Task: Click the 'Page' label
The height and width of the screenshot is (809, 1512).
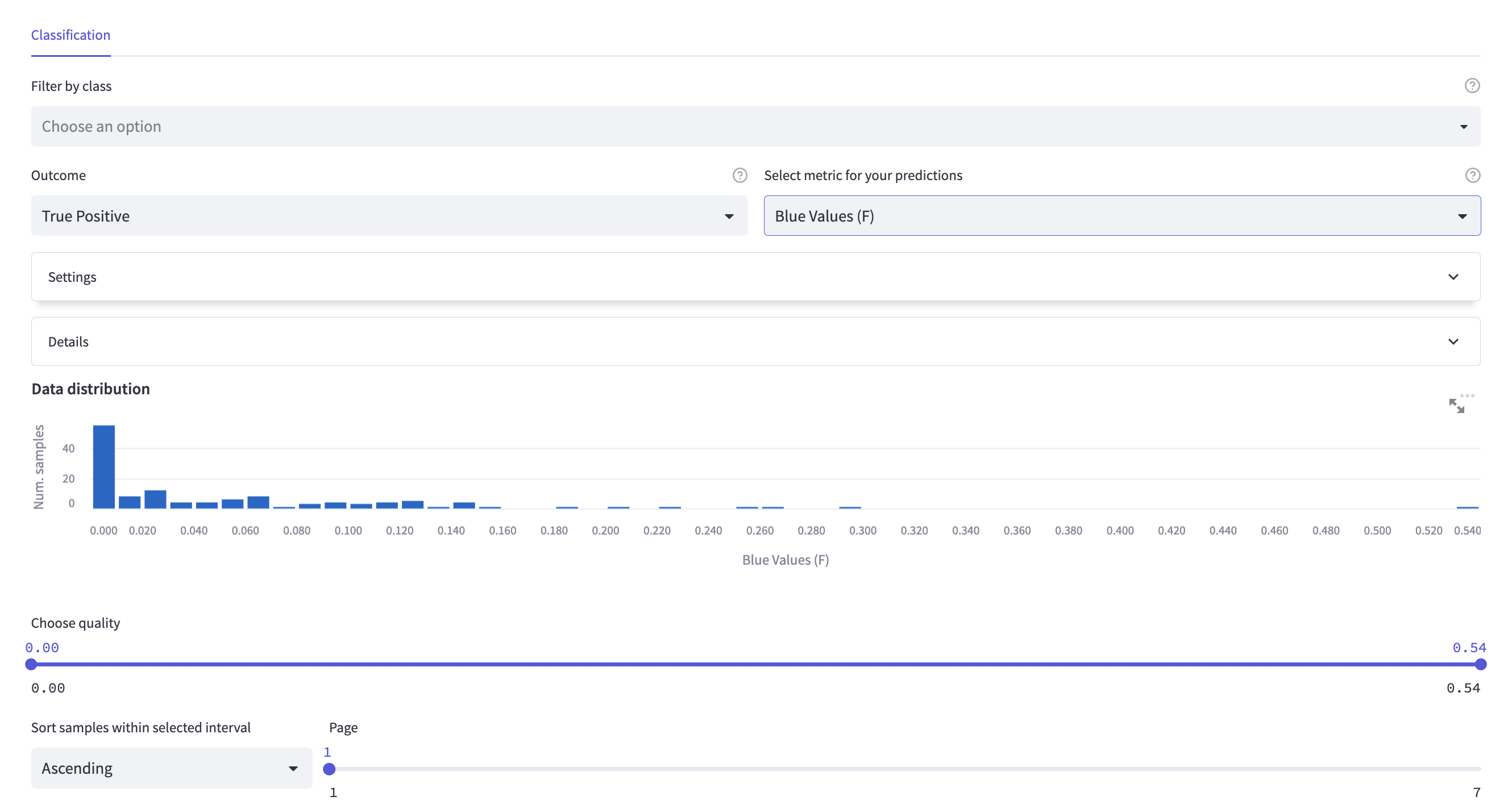Action: [343, 727]
